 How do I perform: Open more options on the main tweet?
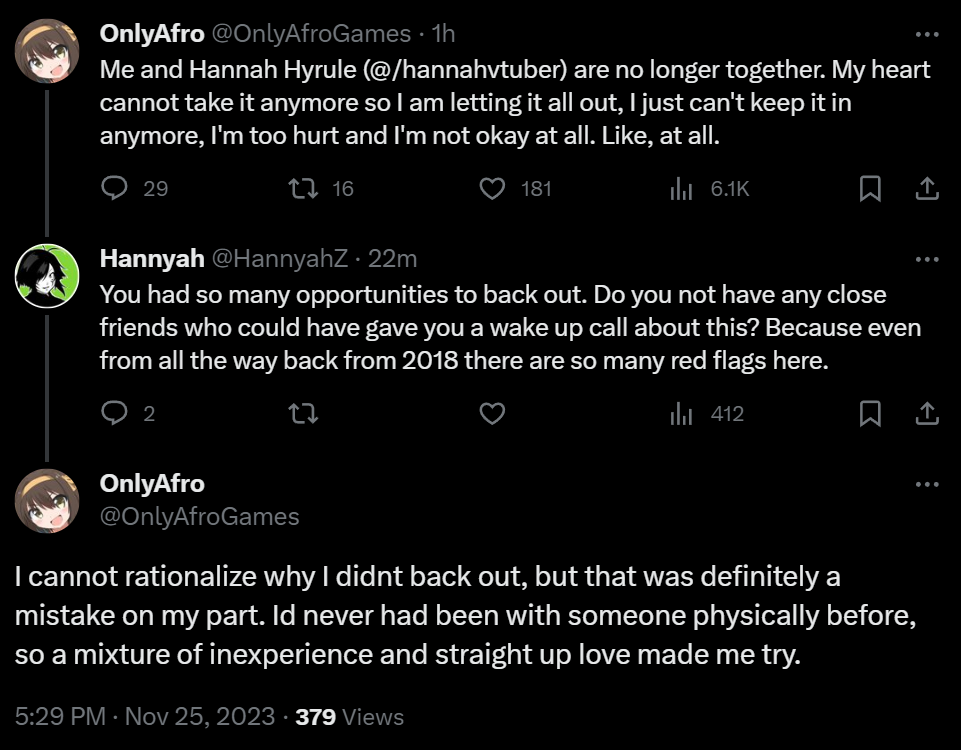pyautogui.click(x=927, y=484)
